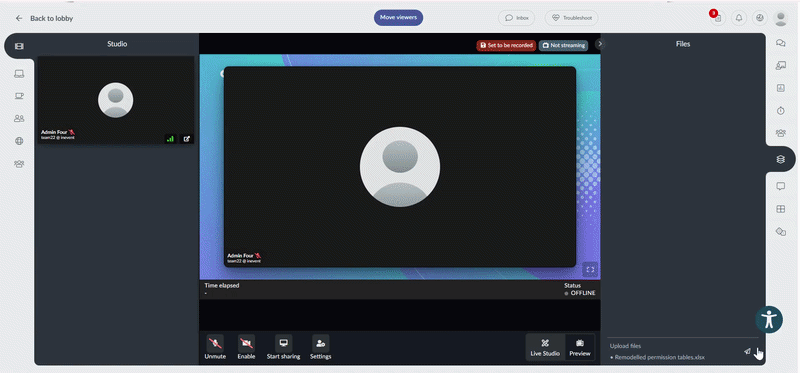This screenshot has height=373, width=800.
Task: Start sharing the screen
Action: (283, 347)
